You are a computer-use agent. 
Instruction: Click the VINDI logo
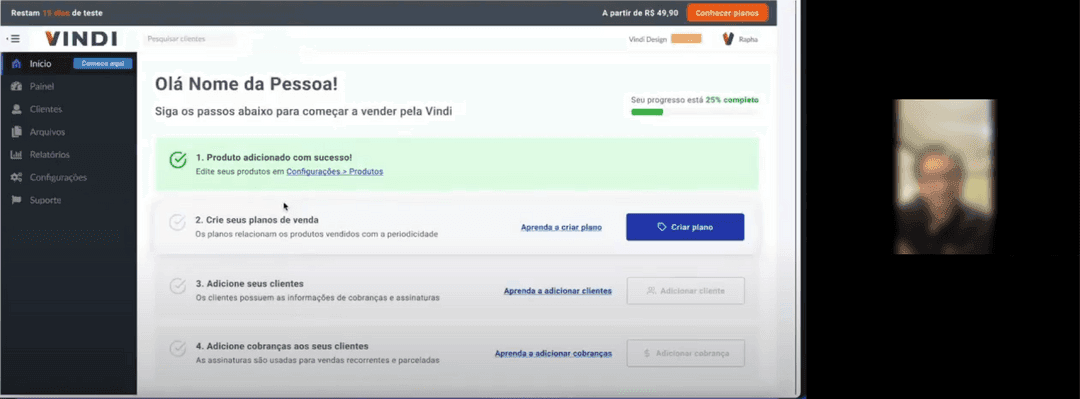coord(81,39)
